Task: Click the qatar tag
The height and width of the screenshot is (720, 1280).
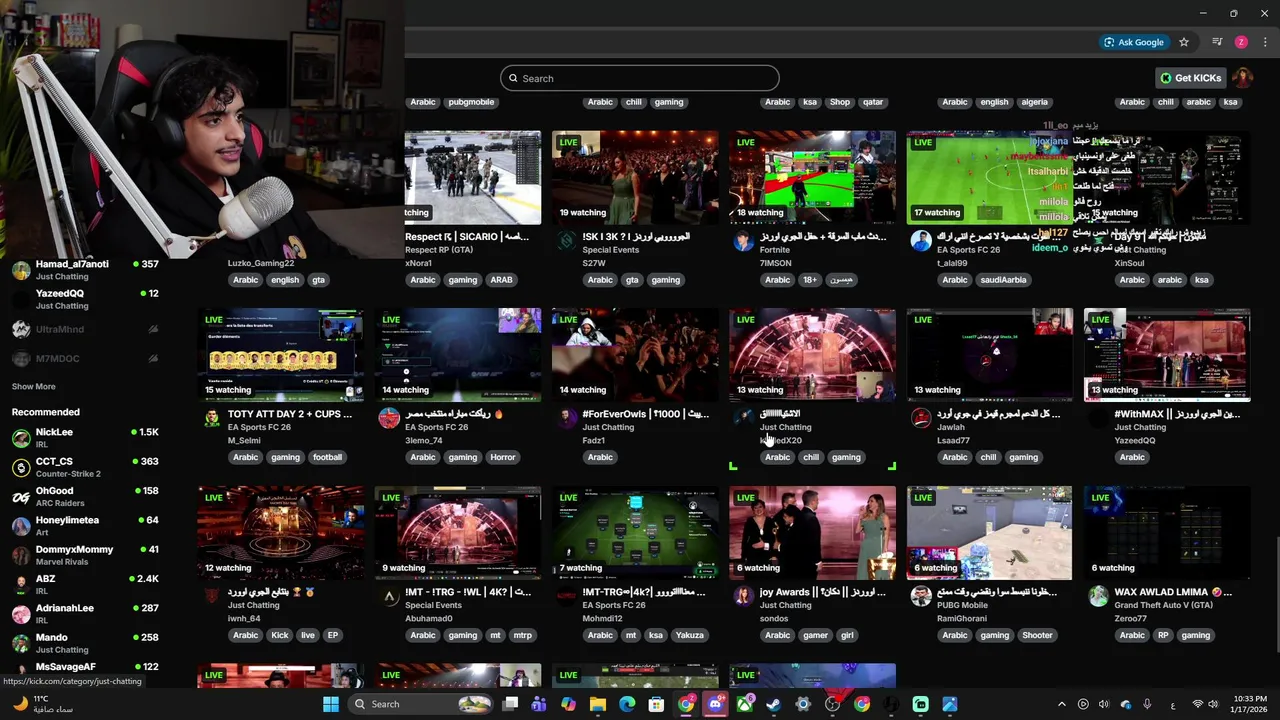Action: (873, 102)
